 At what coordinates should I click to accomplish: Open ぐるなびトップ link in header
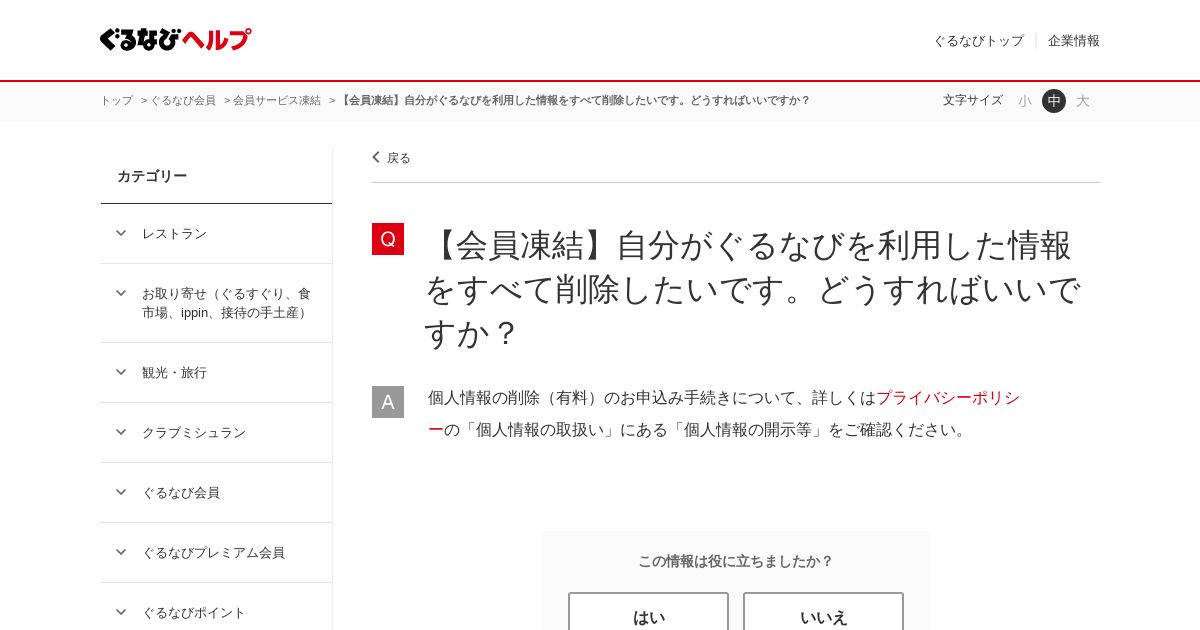[x=978, y=41]
